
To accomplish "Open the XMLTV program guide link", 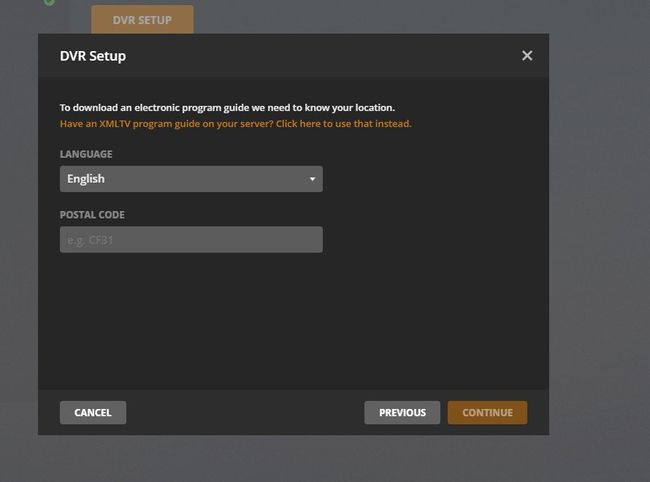I will pos(235,124).
